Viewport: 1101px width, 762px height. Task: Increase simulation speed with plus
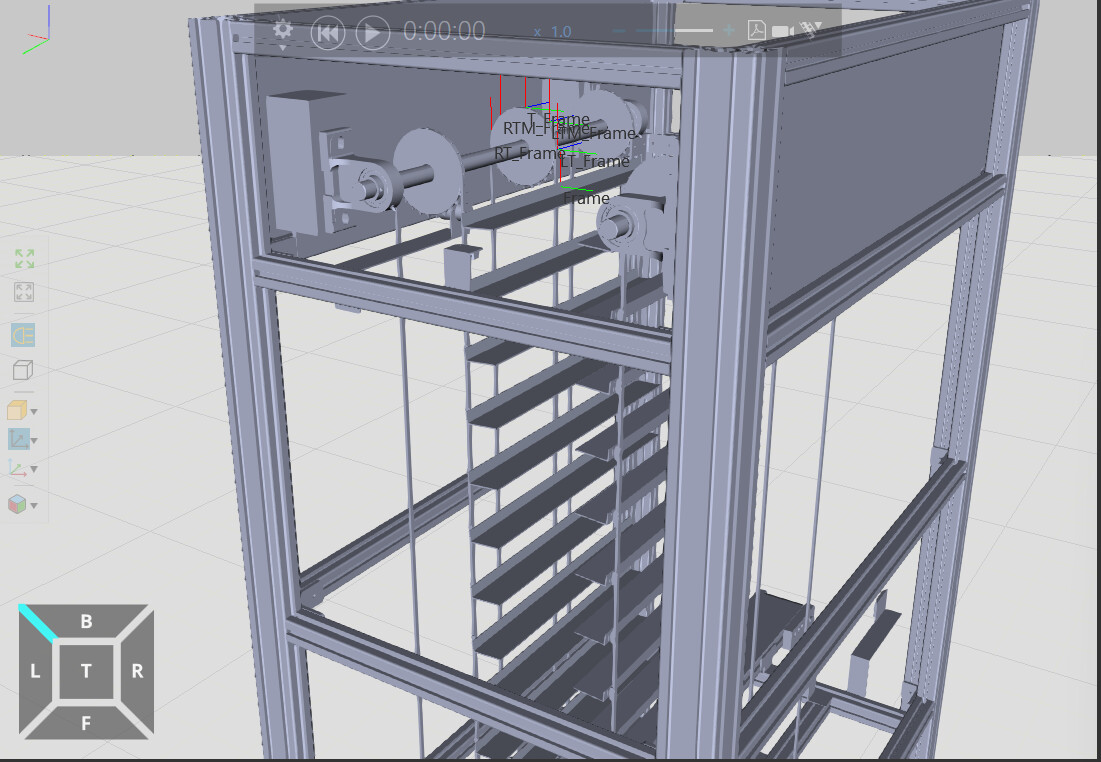click(729, 31)
